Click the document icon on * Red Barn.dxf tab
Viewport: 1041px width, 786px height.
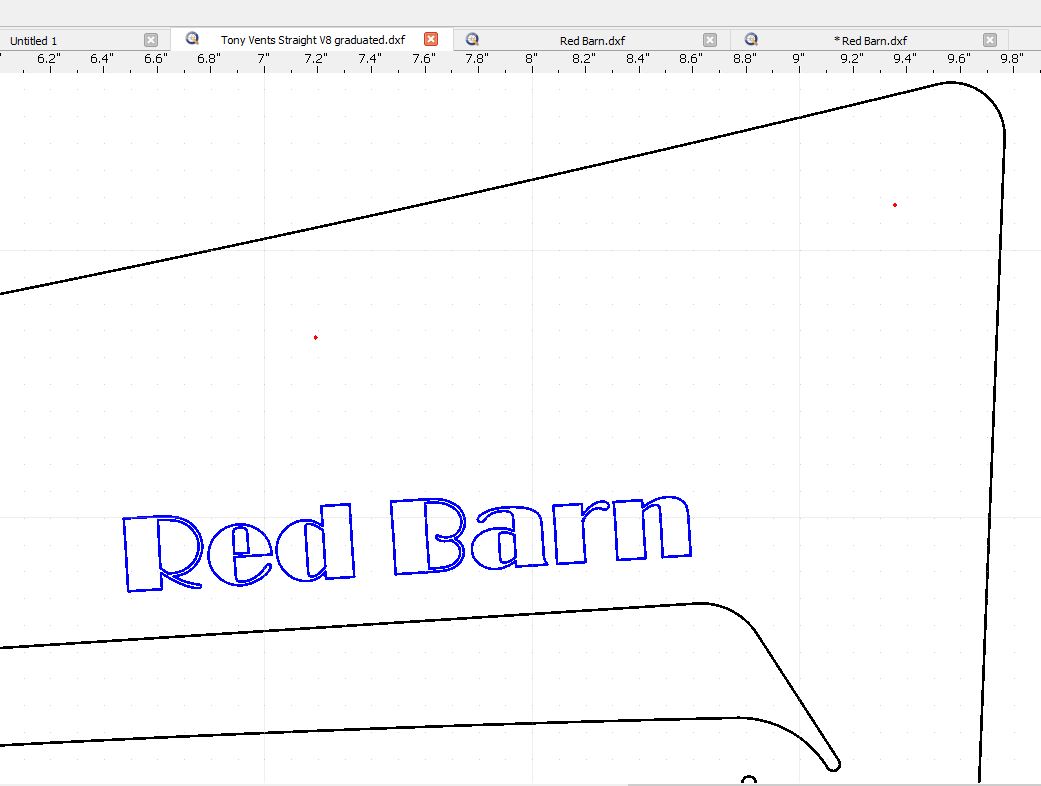751,39
